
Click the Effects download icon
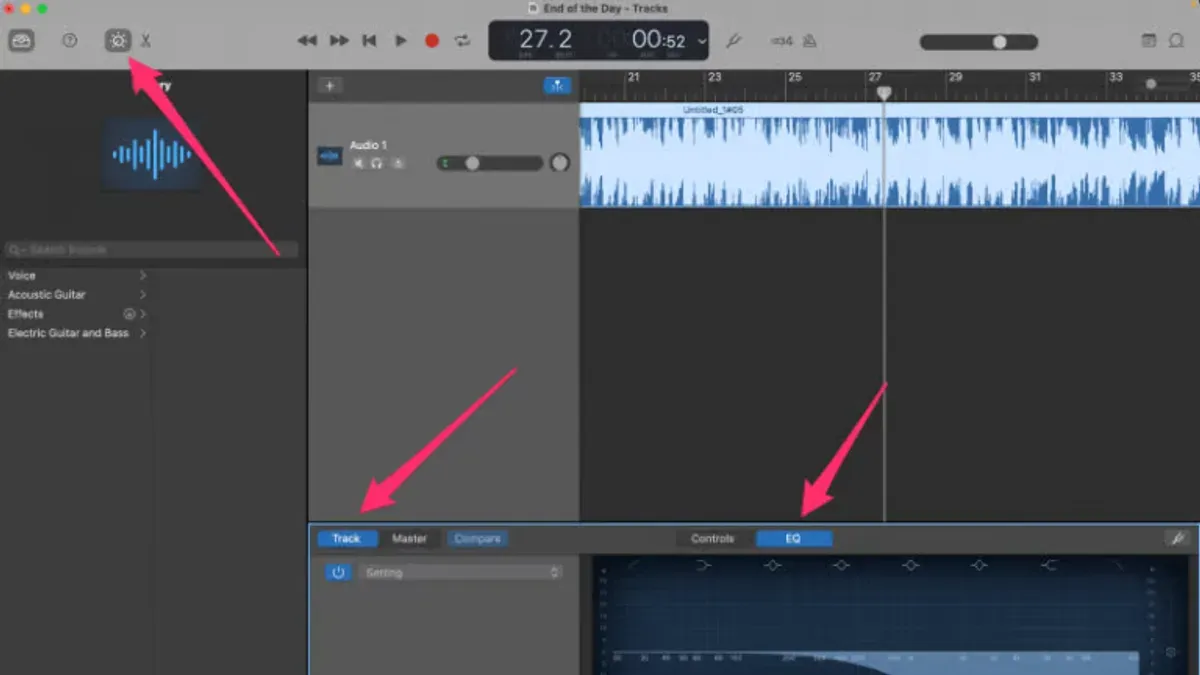(x=129, y=314)
